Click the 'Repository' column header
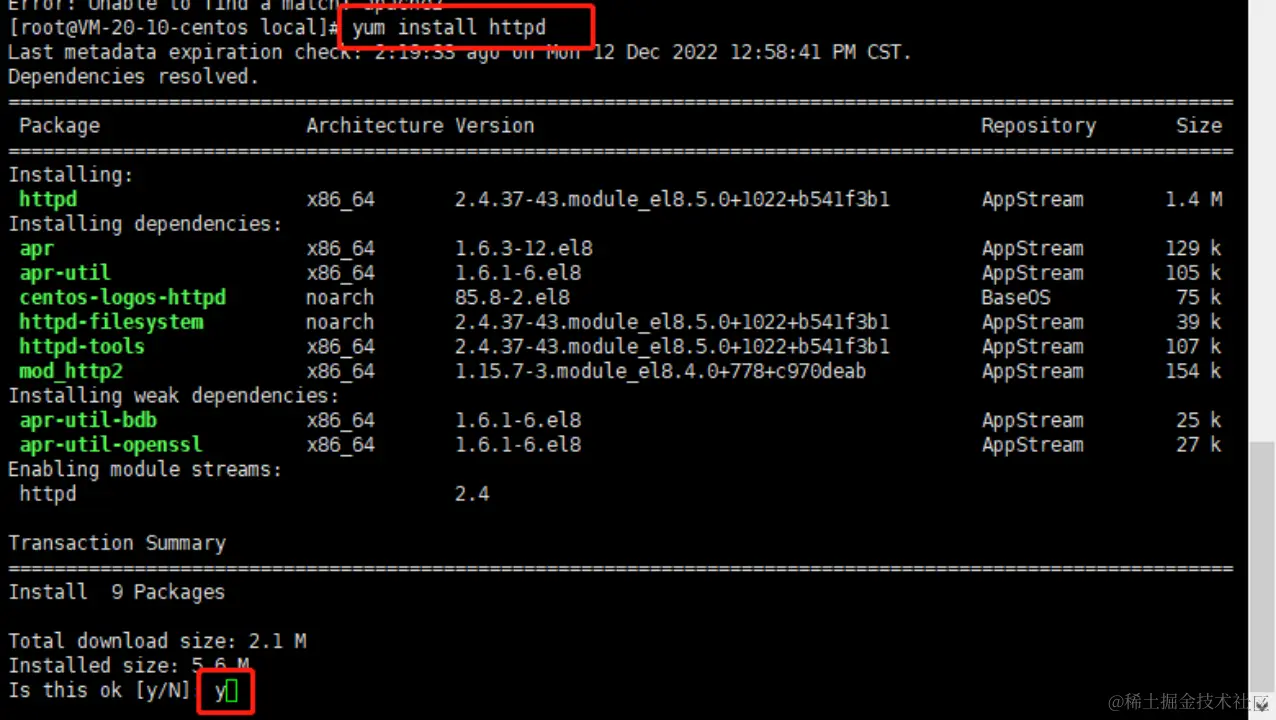This screenshot has height=720, width=1276. (1038, 126)
